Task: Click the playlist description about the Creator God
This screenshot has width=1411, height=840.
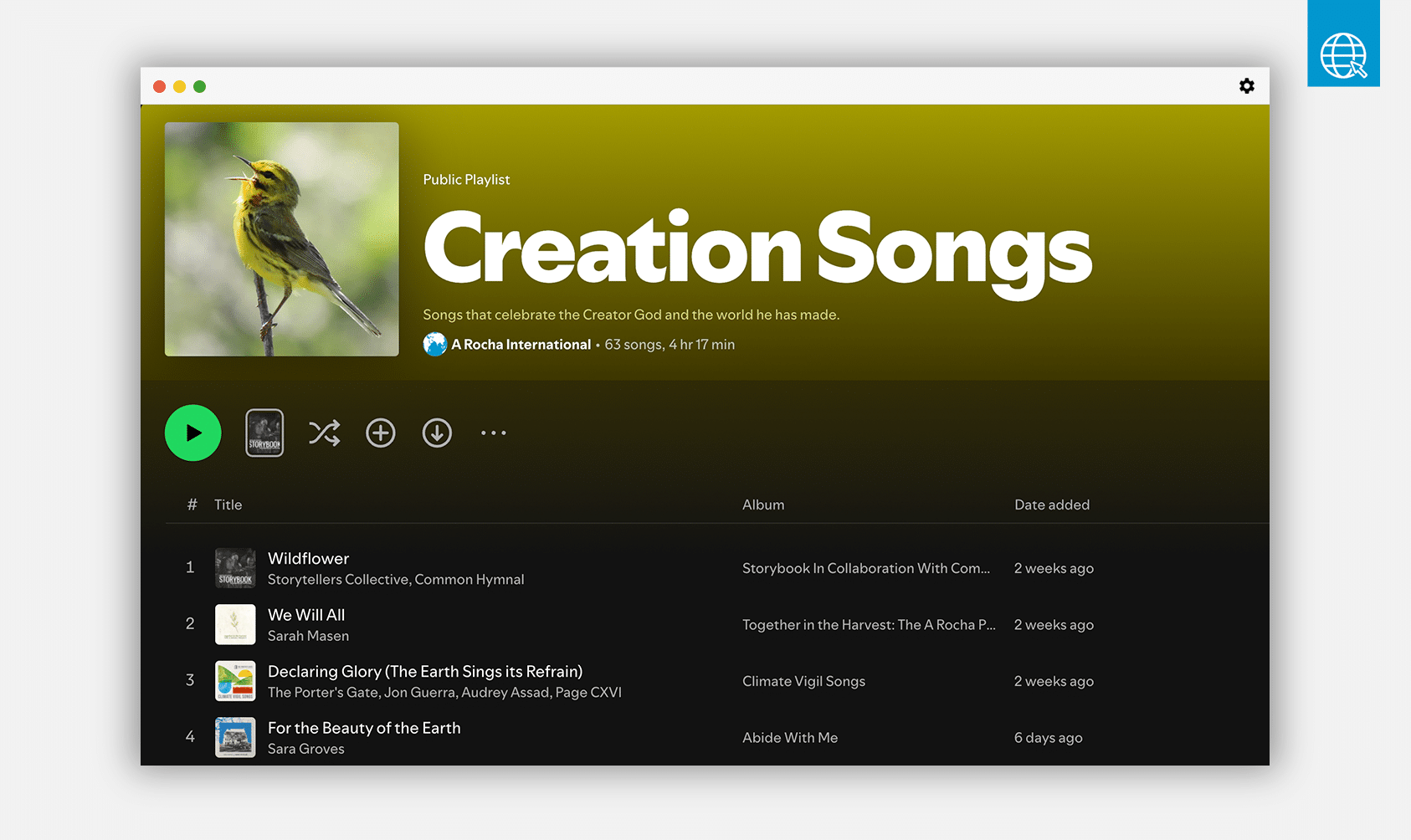Action: click(x=631, y=315)
